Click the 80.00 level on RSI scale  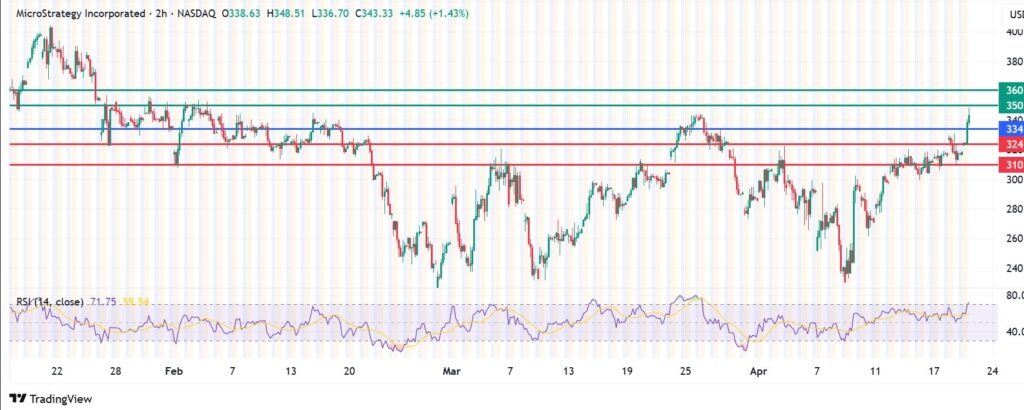(x=1011, y=296)
